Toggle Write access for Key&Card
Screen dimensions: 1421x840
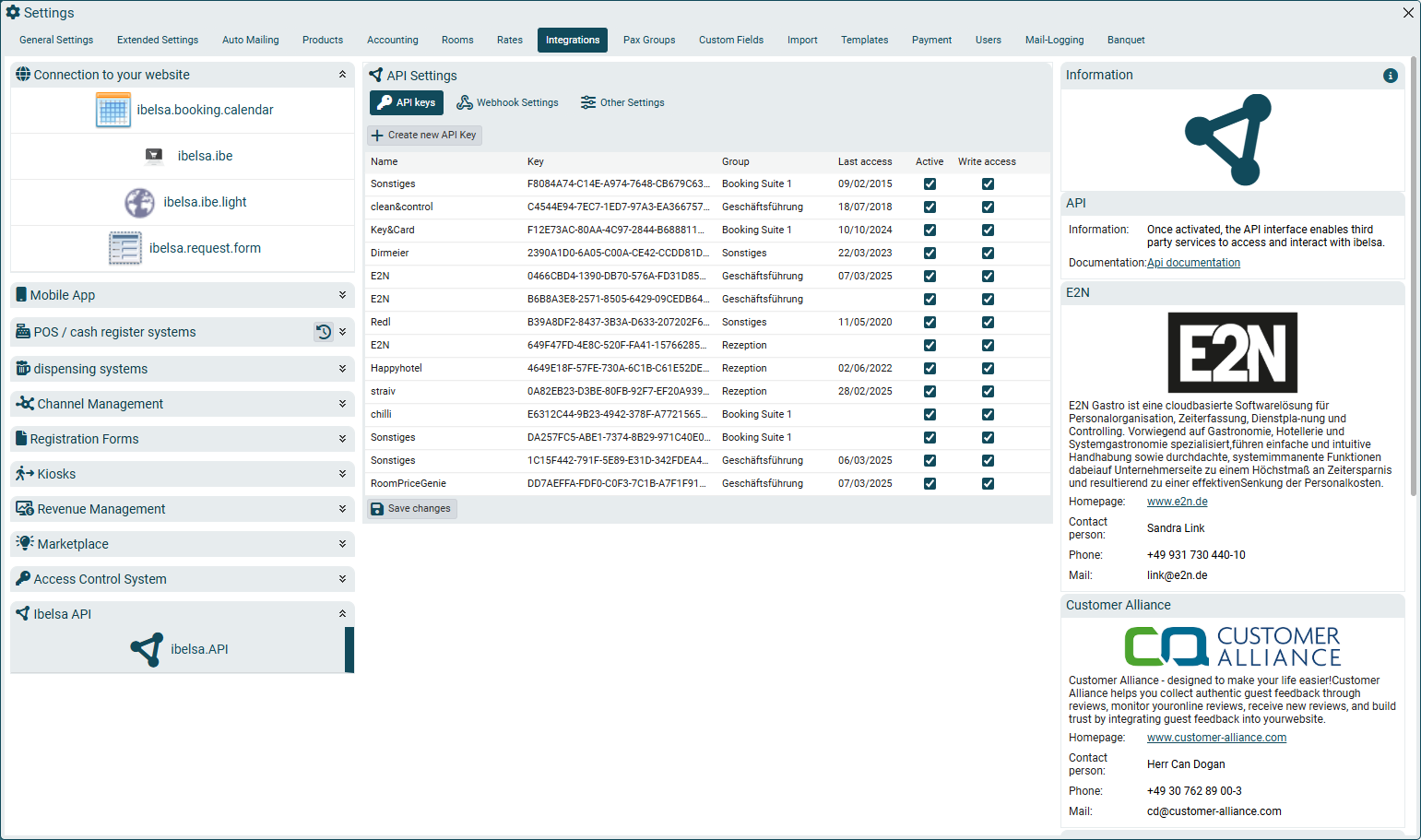click(988, 231)
